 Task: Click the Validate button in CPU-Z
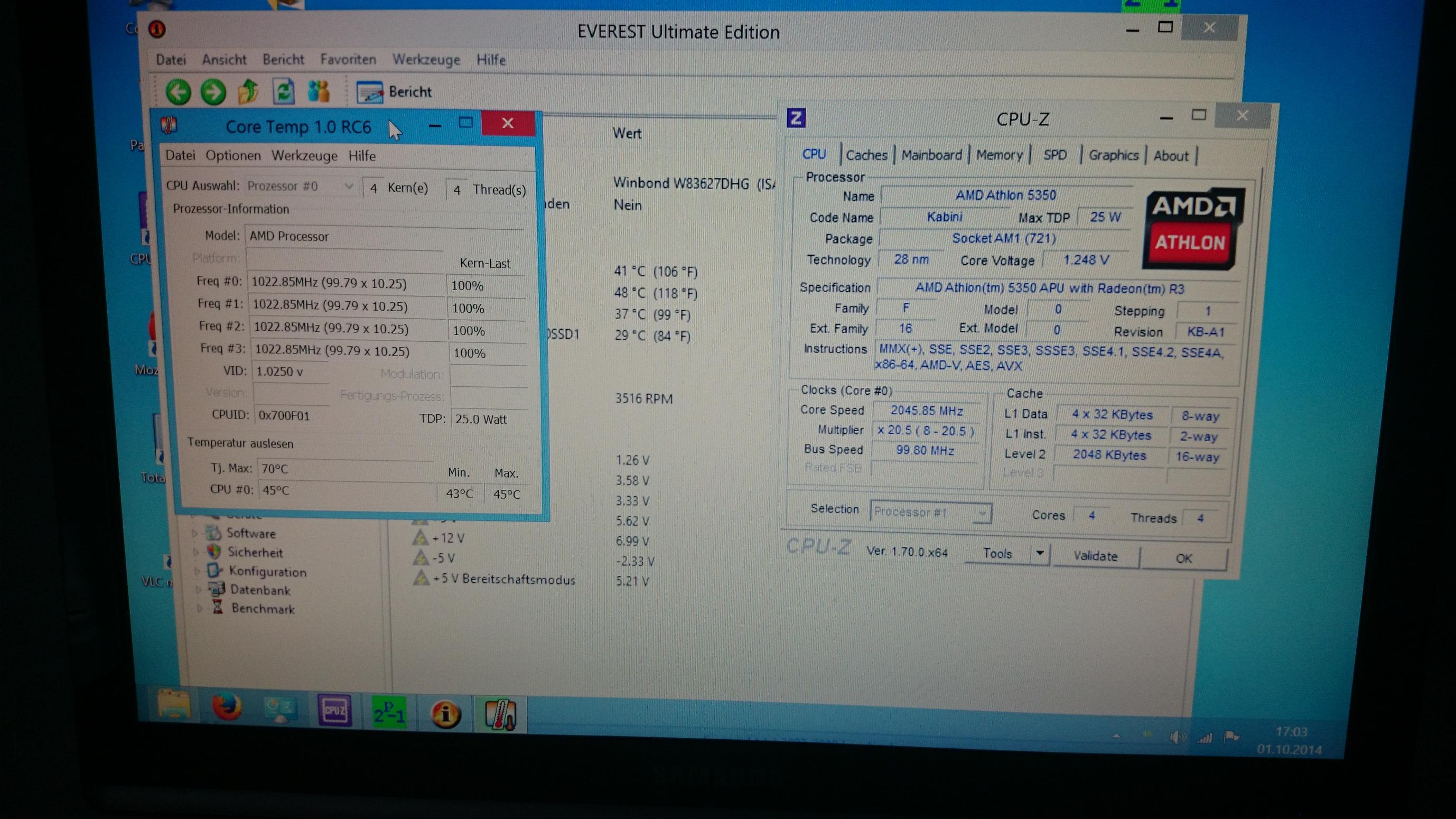(1095, 556)
